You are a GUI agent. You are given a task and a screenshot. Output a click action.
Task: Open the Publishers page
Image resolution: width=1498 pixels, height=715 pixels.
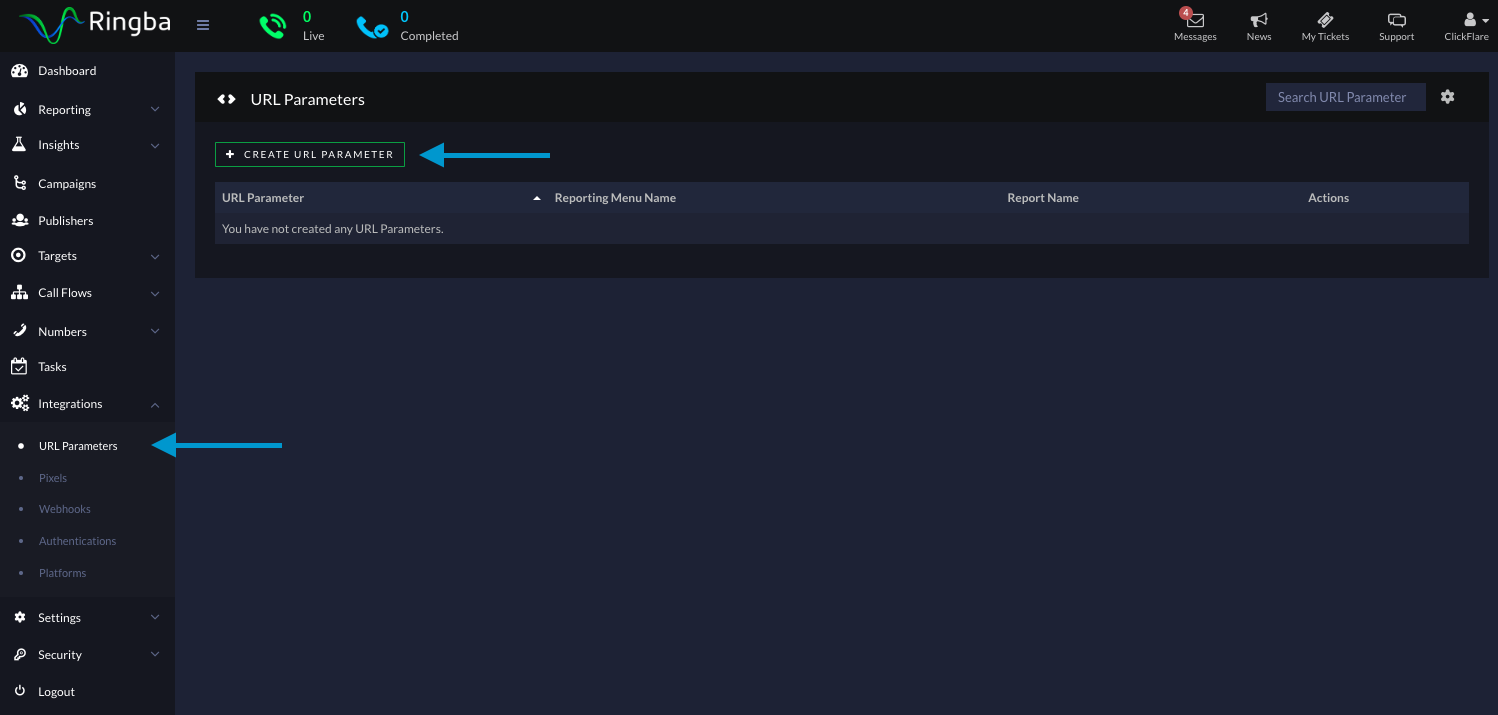66,221
